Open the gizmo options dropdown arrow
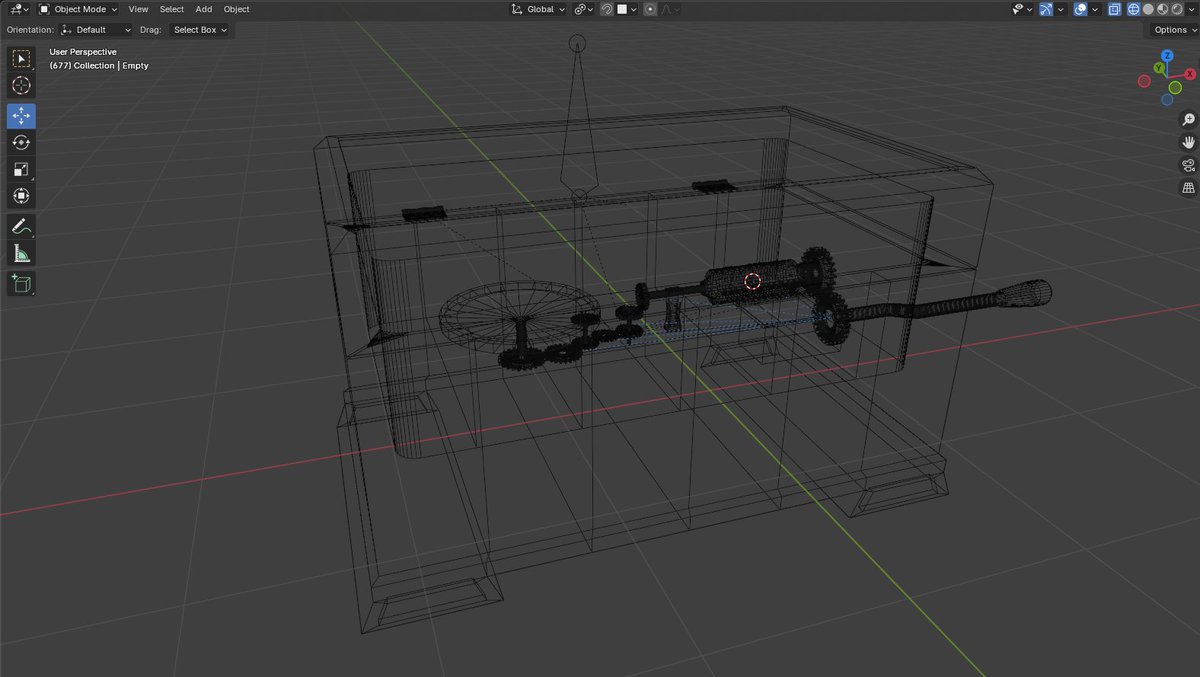1200x677 pixels. click(1061, 9)
